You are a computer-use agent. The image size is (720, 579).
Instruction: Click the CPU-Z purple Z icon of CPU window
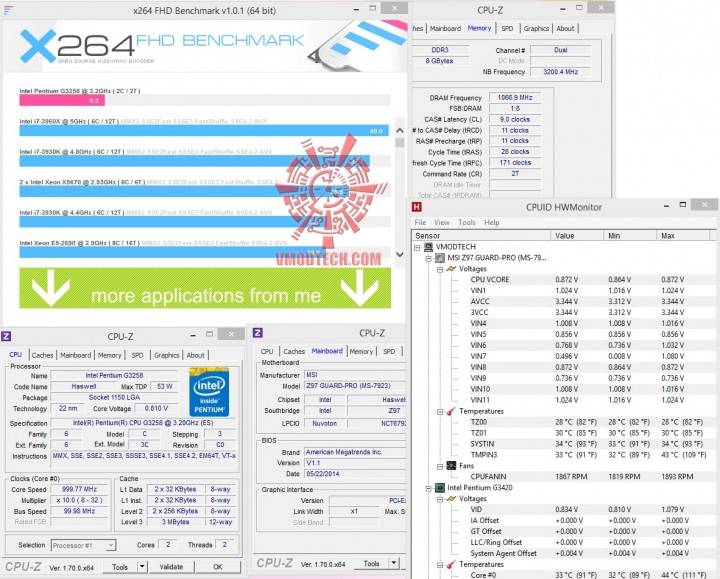pyautogui.click(x=6, y=336)
